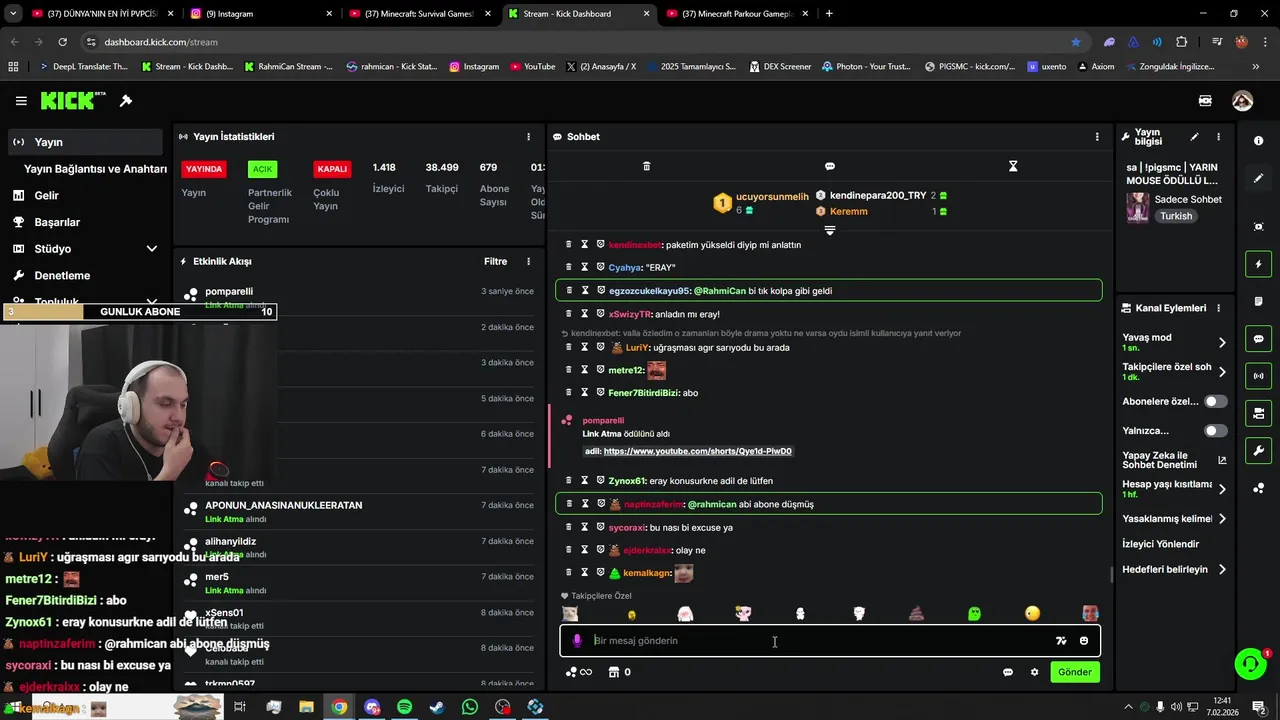Open Takipçilere özel sohbet settings arrow
Screen dimensions: 1280x720
pyautogui.click(x=1222, y=372)
